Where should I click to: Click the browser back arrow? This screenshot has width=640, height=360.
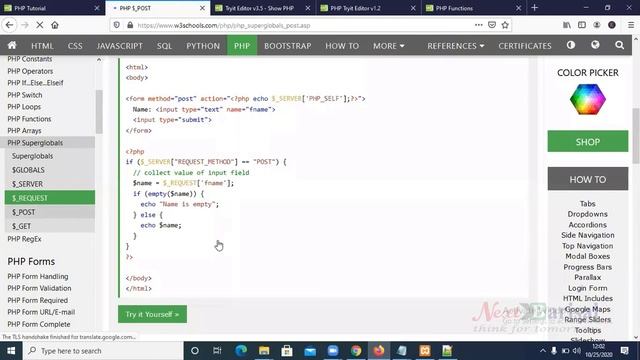[x=9, y=25]
